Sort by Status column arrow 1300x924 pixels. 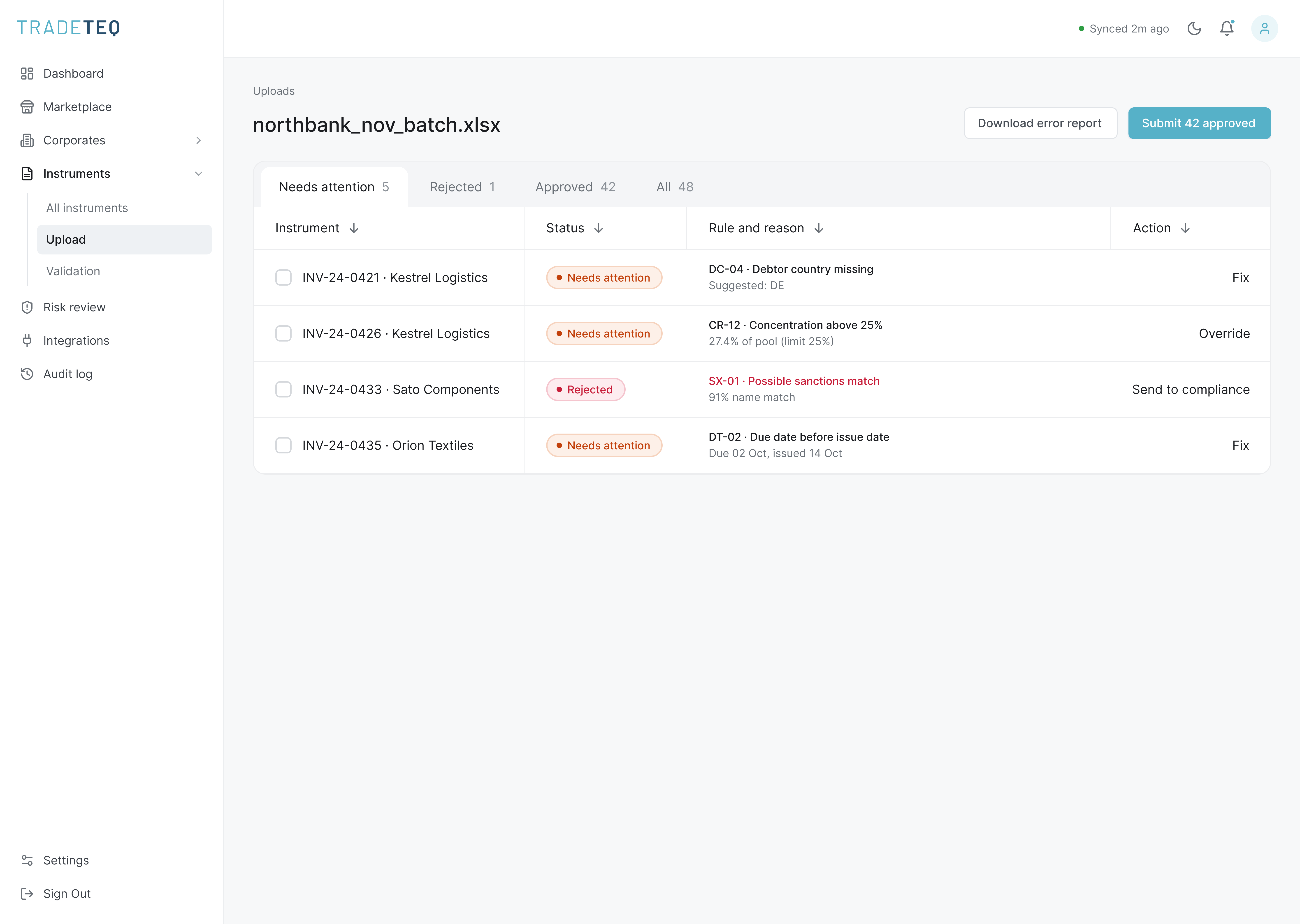coord(598,228)
